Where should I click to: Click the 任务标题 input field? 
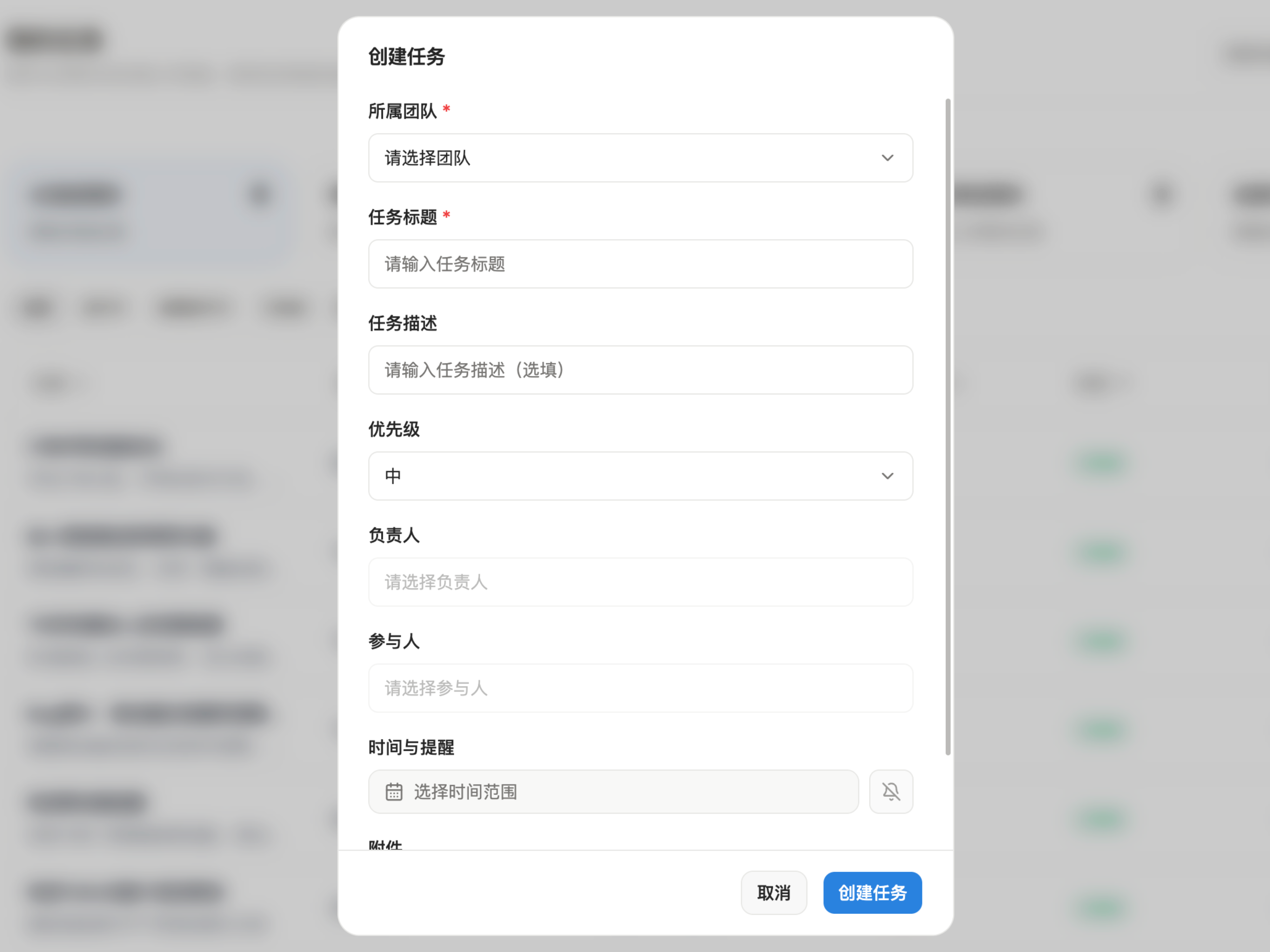pyautogui.click(x=640, y=264)
